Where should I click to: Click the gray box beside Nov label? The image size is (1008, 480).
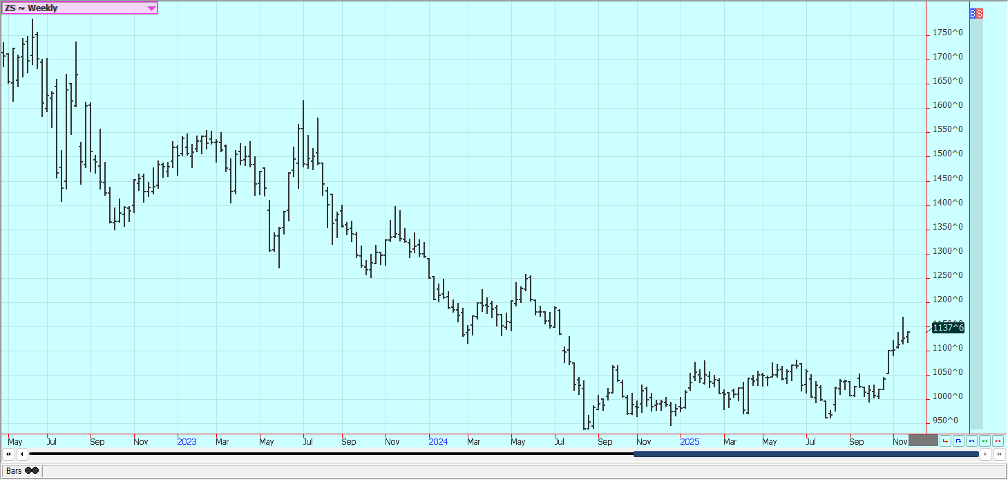pyautogui.click(x=923, y=440)
